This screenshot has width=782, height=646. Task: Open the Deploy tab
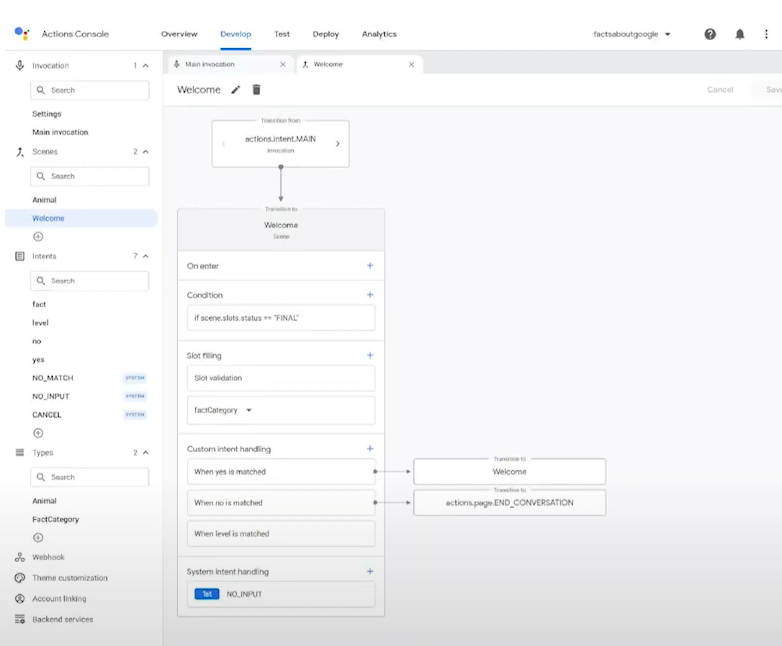(x=326, y=34)
